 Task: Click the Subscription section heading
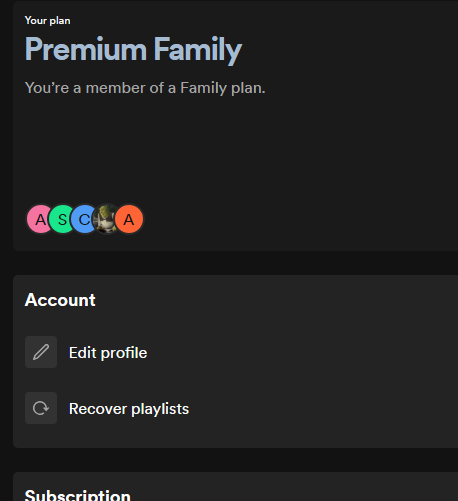(77, 495)
